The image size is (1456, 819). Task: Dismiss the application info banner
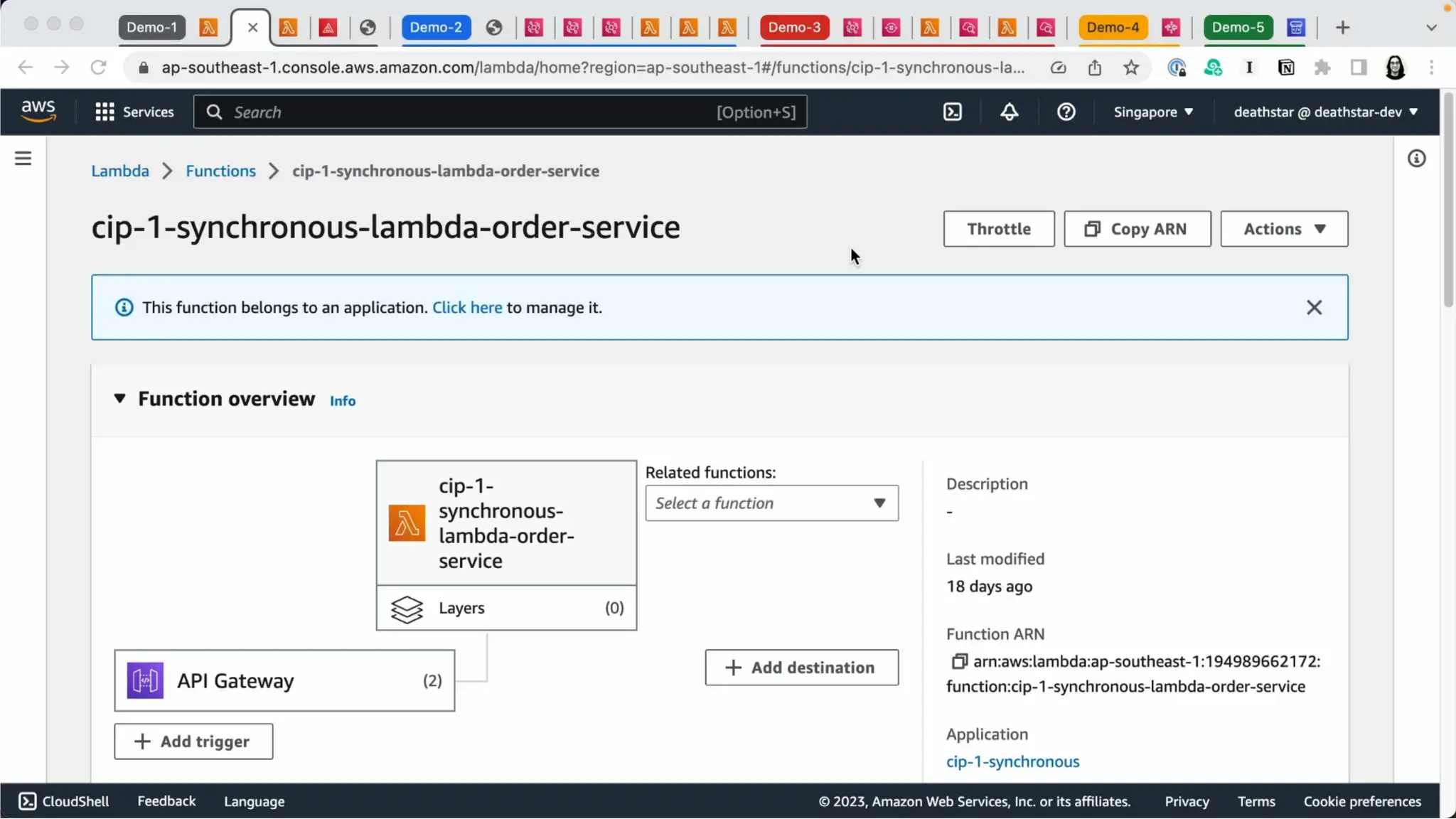pyautogui.click(x=1314, y=307)
